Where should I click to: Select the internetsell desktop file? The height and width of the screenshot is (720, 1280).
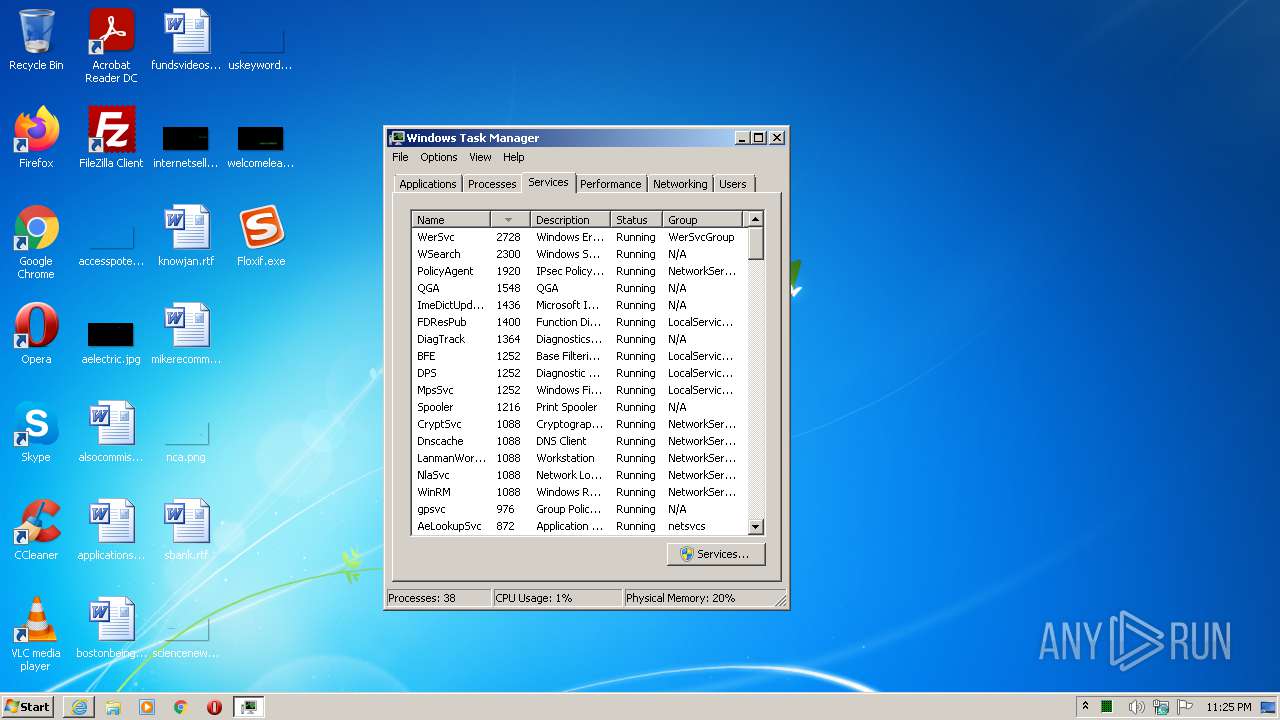click(x=186, y=146)
